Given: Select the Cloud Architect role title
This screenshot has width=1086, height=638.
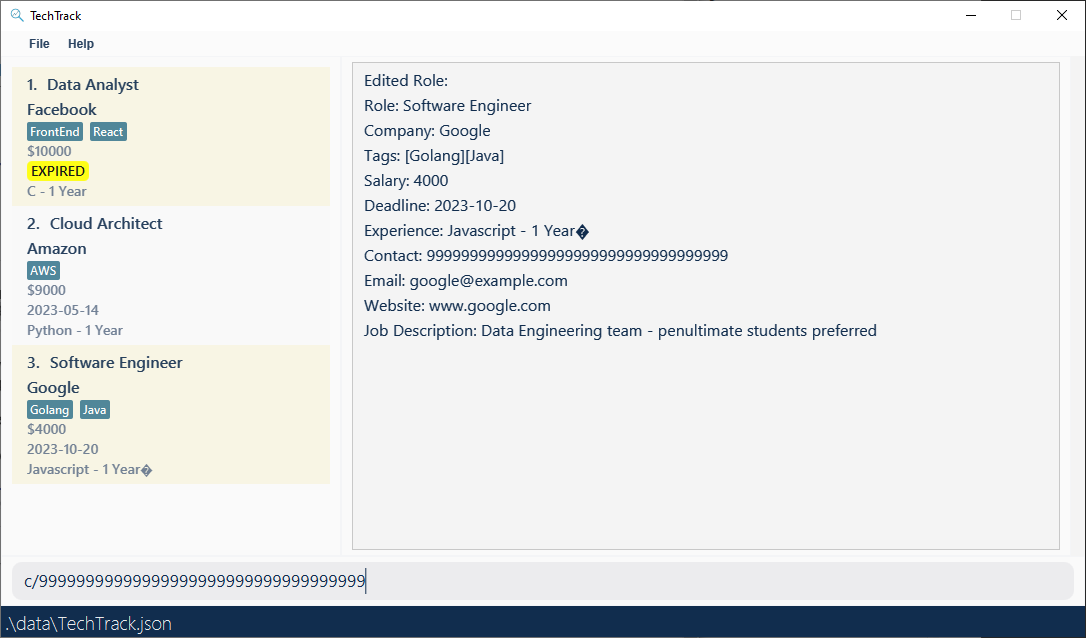Looking at the screenshot, I should (x=106, y=224).
